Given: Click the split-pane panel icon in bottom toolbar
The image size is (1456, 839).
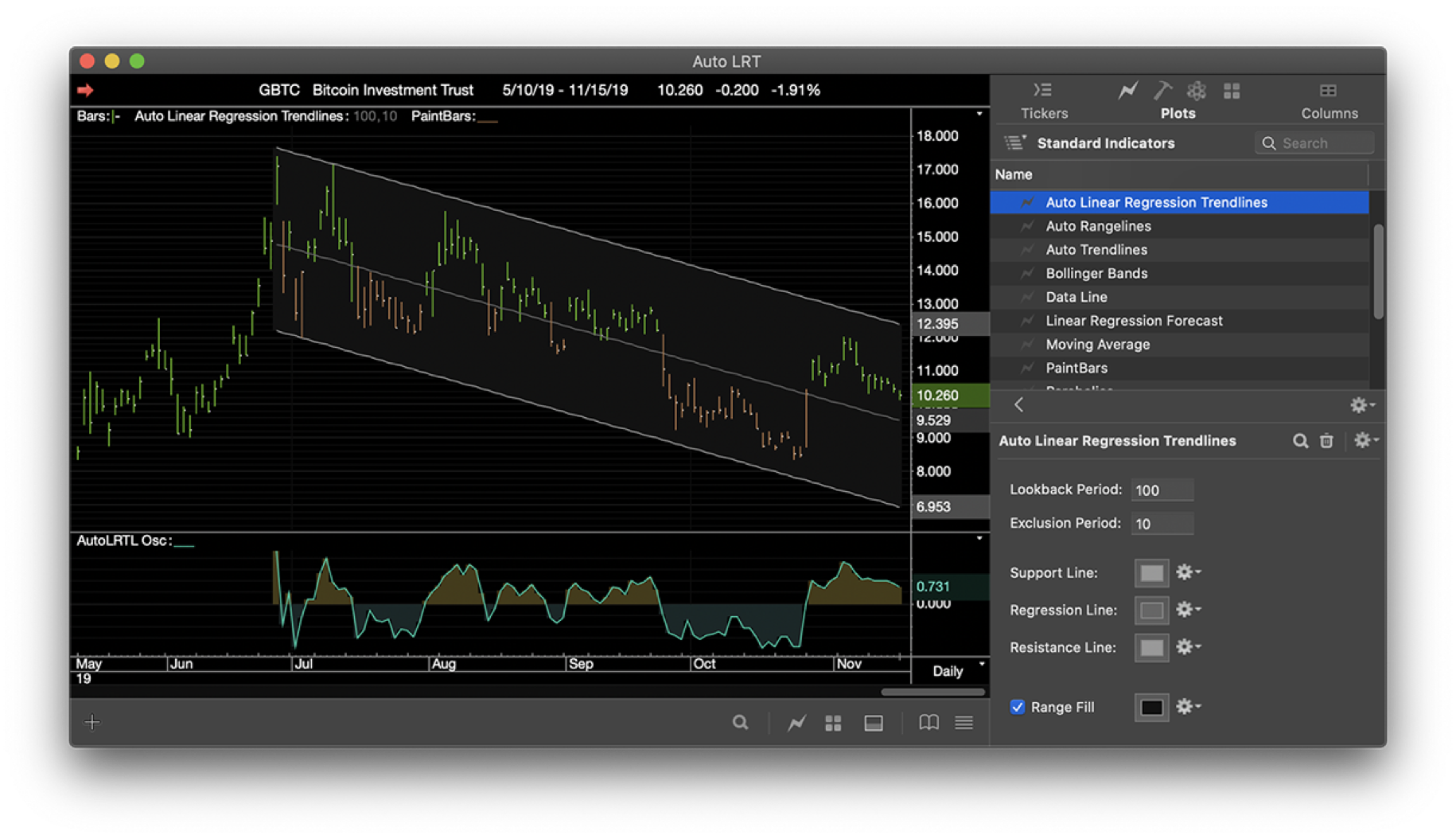Looking at the screenshot, I should click(x=873, y=723).
